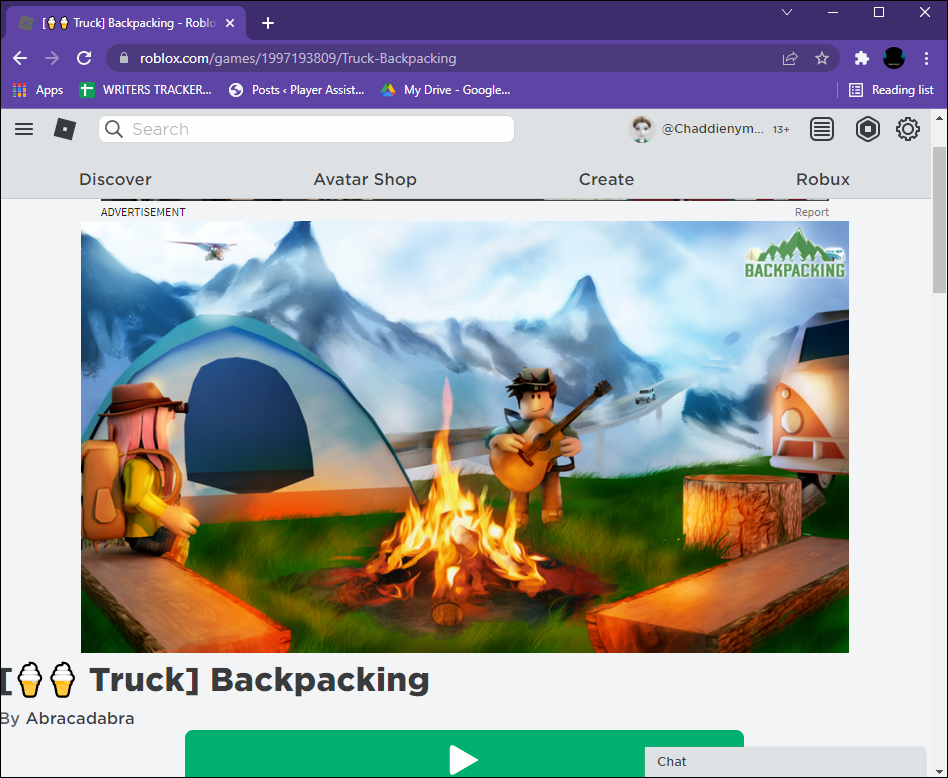Minimize the Chrome window
Image resolution: width=948 pixels, height=778 pixels.
coord(833,12)
